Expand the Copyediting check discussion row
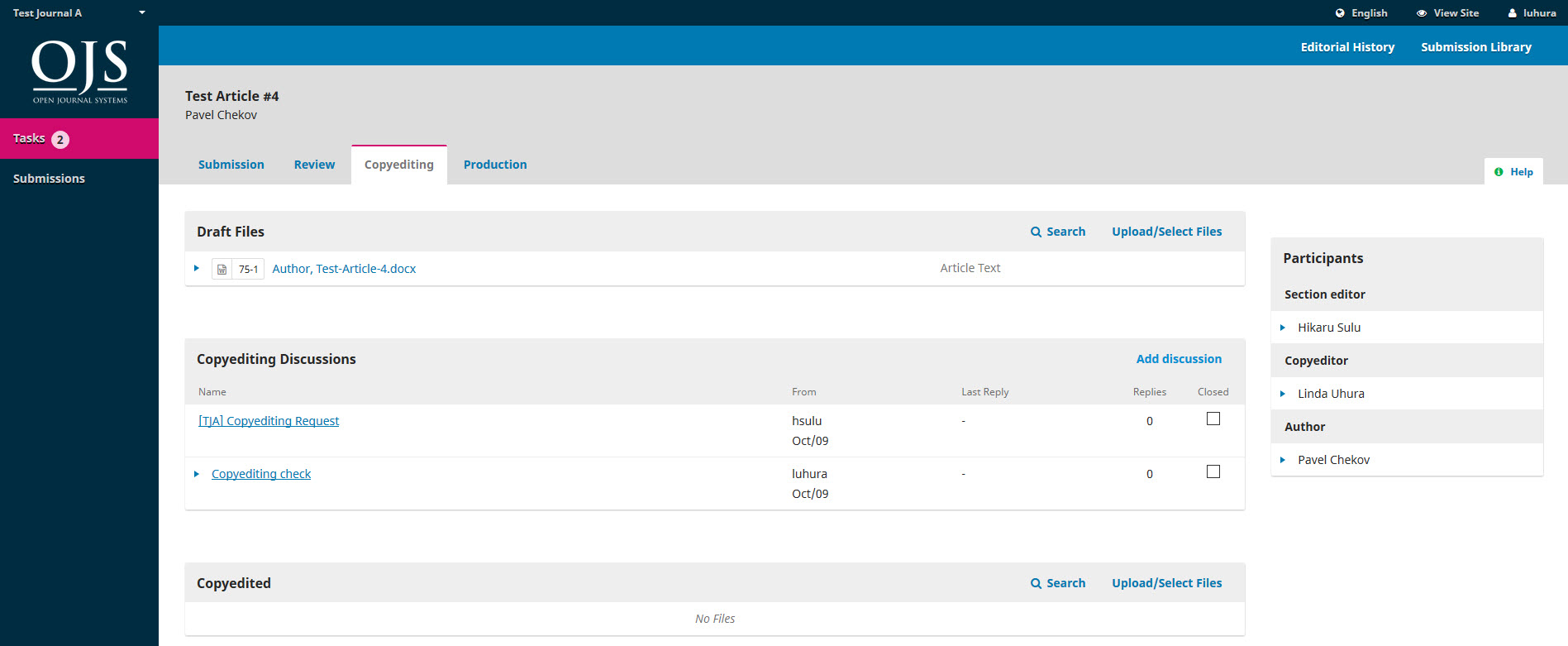Screen dimensions: 1568x646 click(197, 474)
